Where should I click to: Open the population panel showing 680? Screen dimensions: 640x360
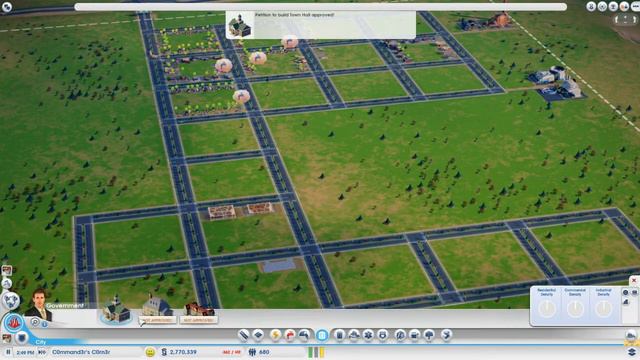click(x=259, y=352)
